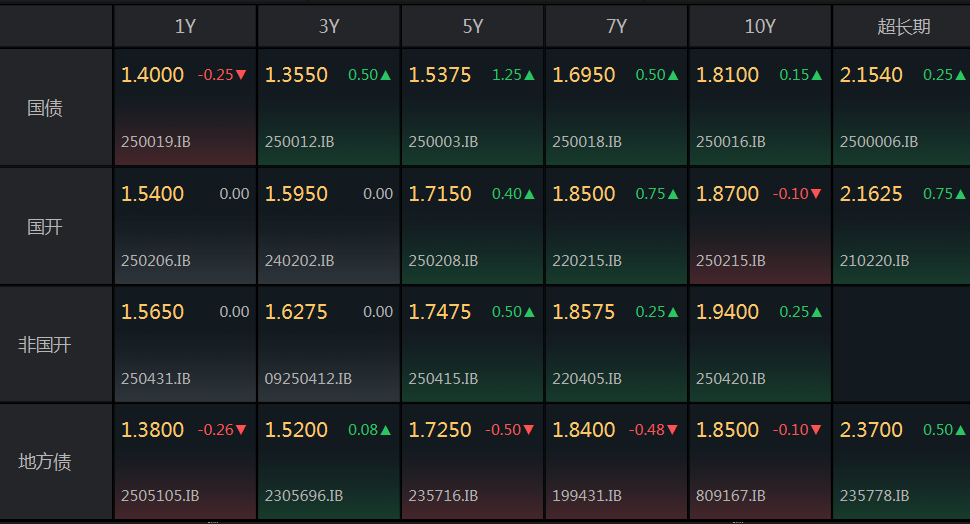This screenshot has height=524, width=970.
Task: Select the 超长期 column header
Action: pyautogui.click(x=903, y=27)
